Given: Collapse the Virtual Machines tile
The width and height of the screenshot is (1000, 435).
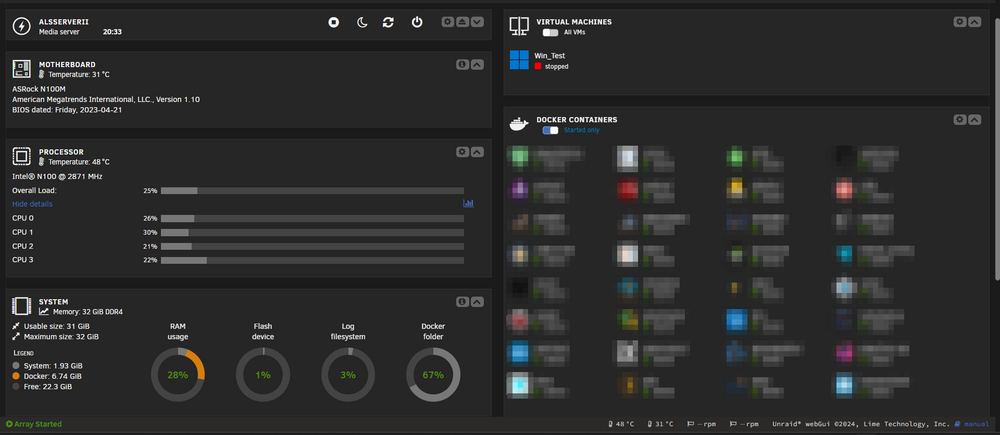Looking at the screenshot, I should point(974,22).
